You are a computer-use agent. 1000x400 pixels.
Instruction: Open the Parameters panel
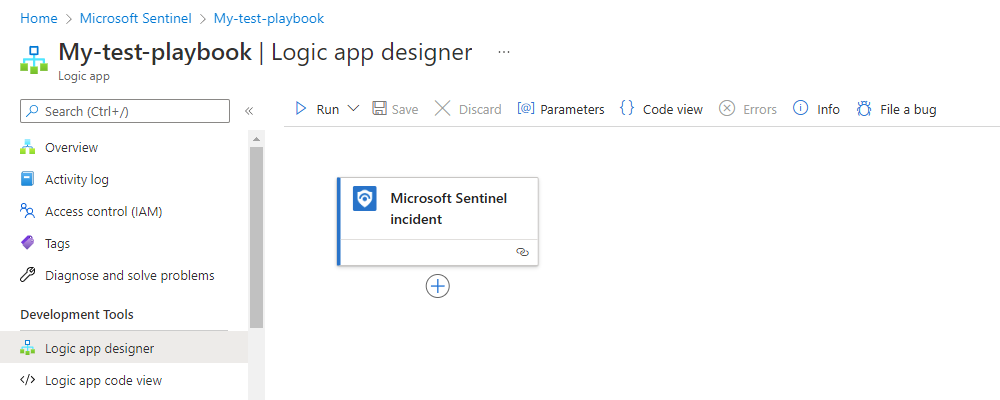561,109
